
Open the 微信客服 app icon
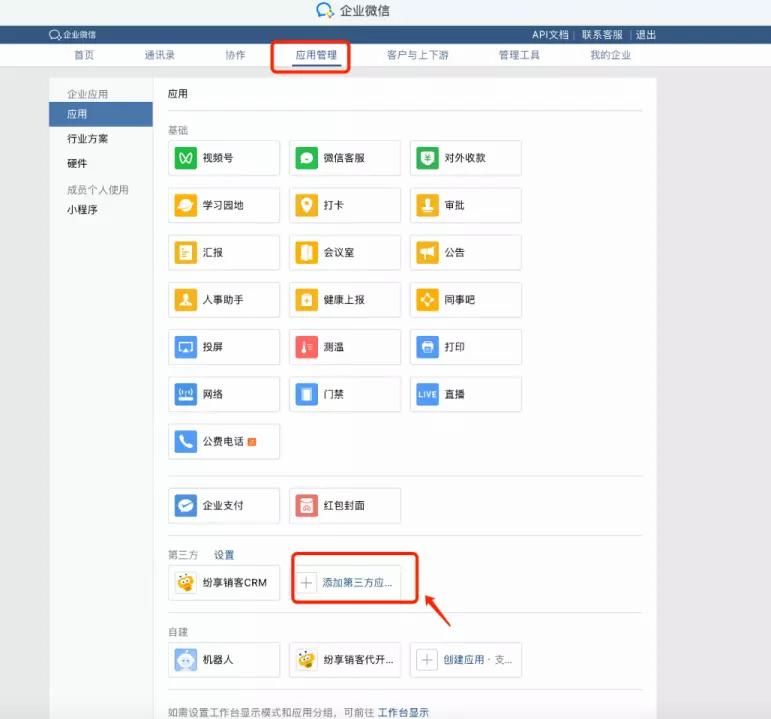click(x=306, y=158)
